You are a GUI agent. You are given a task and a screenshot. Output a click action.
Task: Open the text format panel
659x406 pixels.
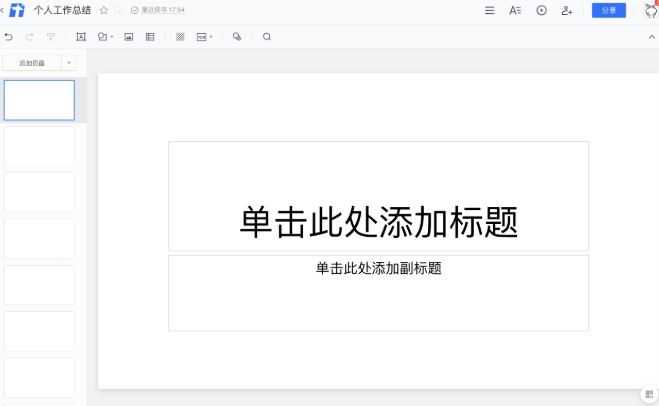515,11
